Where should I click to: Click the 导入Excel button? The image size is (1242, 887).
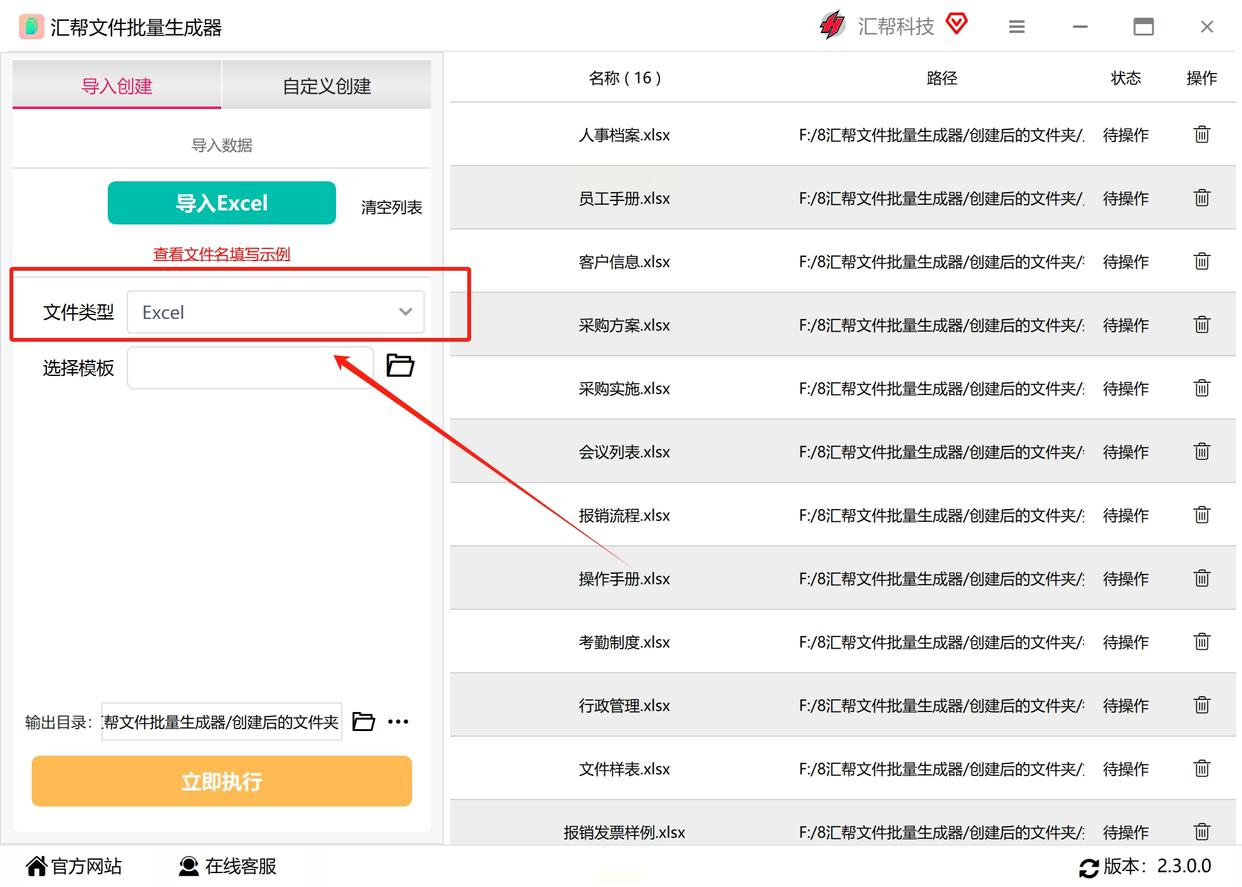[222, 203]
